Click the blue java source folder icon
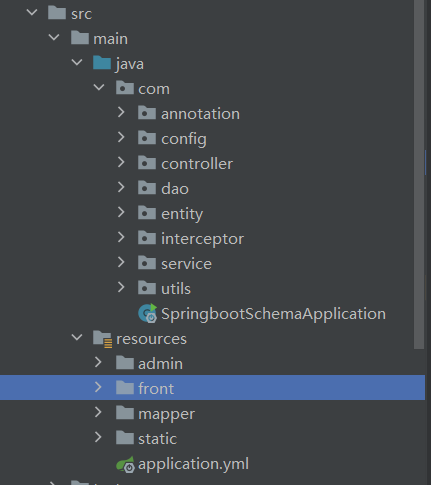Image resolution: width=431 pixels, height=485 pixels. point(102,63)
